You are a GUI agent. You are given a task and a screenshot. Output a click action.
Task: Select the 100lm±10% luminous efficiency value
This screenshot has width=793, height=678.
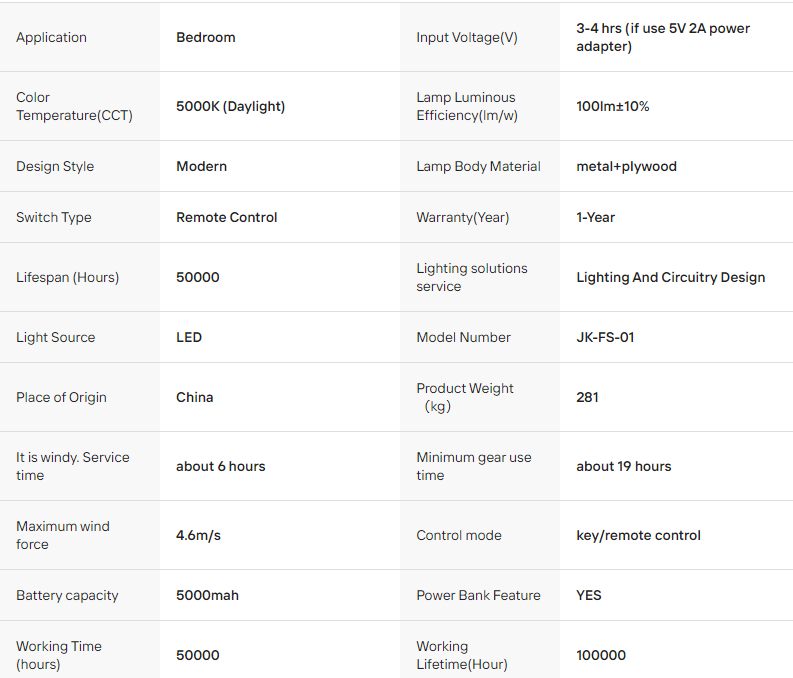[612, 106]
